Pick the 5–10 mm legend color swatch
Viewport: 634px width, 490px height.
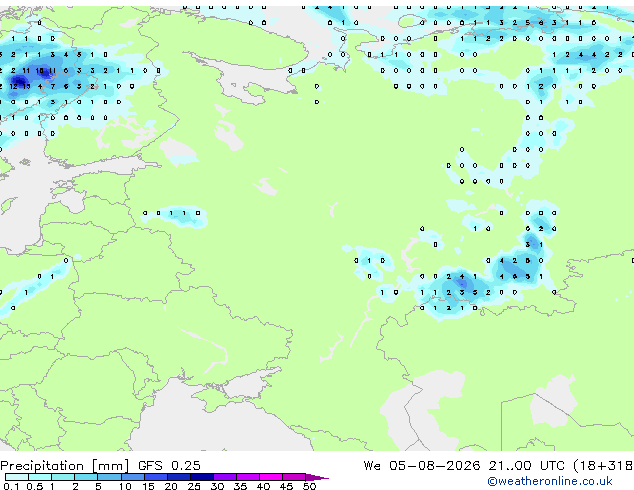[x=109, y=477]
